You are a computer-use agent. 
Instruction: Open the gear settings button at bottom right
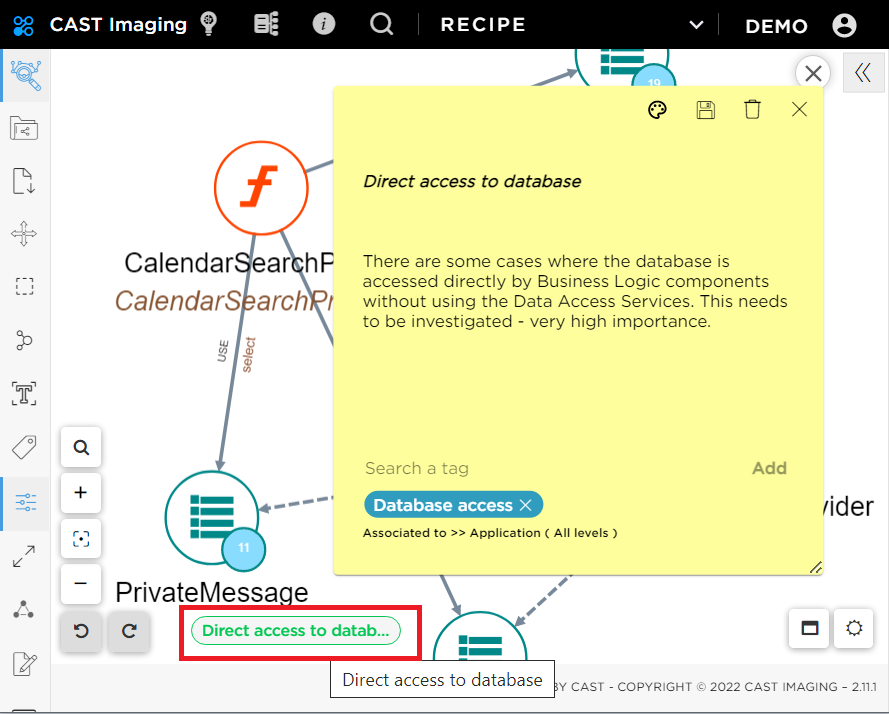(x=854, y=628)
